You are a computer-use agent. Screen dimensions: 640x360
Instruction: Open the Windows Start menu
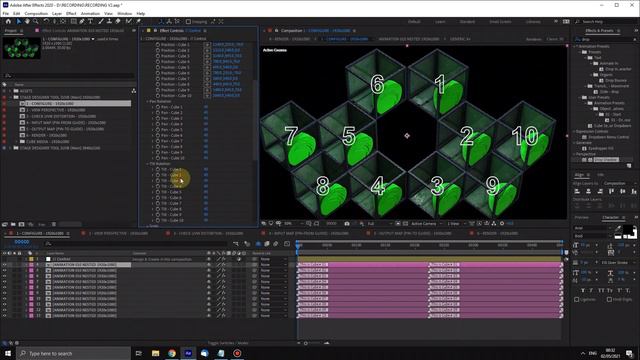[8, 353]
